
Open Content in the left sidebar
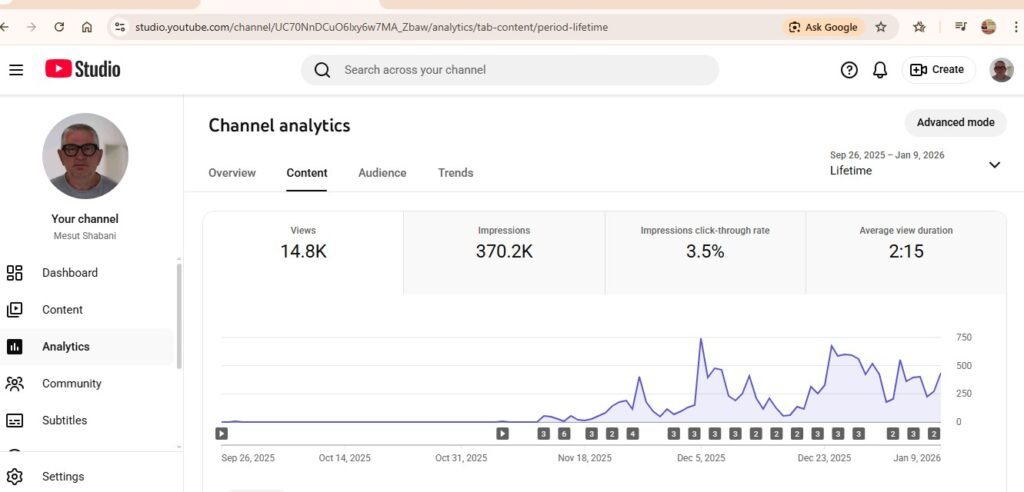coord(62,310)
